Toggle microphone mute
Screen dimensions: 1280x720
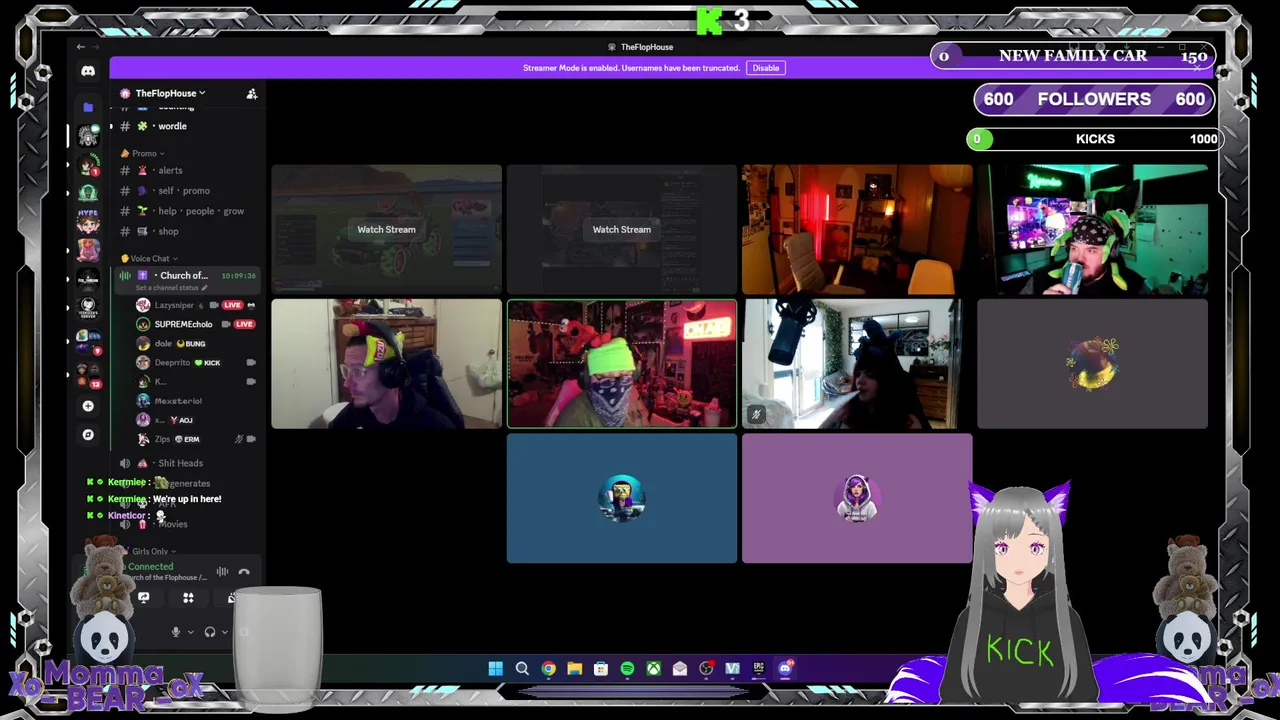point(176,632)
